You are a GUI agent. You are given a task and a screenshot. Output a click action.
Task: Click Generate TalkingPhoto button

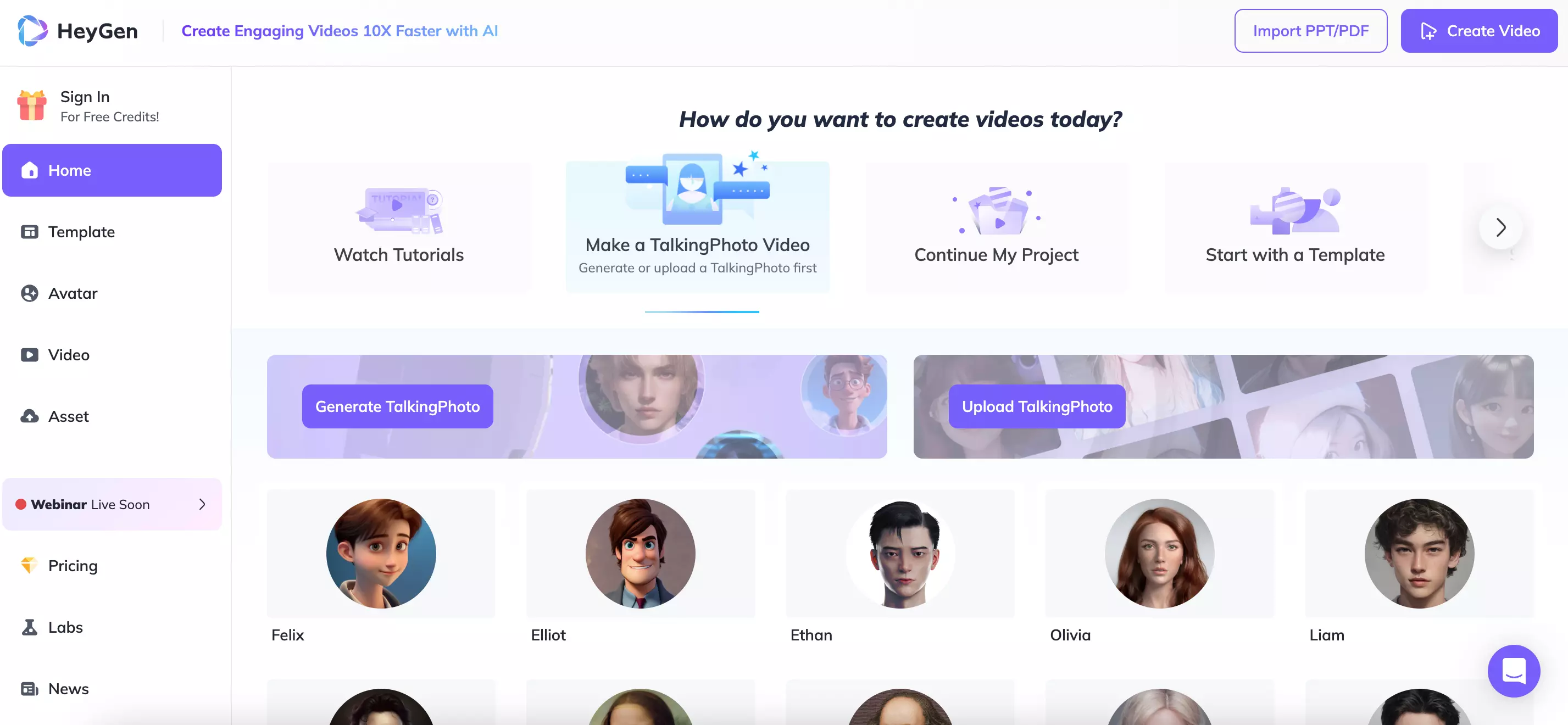397,406
